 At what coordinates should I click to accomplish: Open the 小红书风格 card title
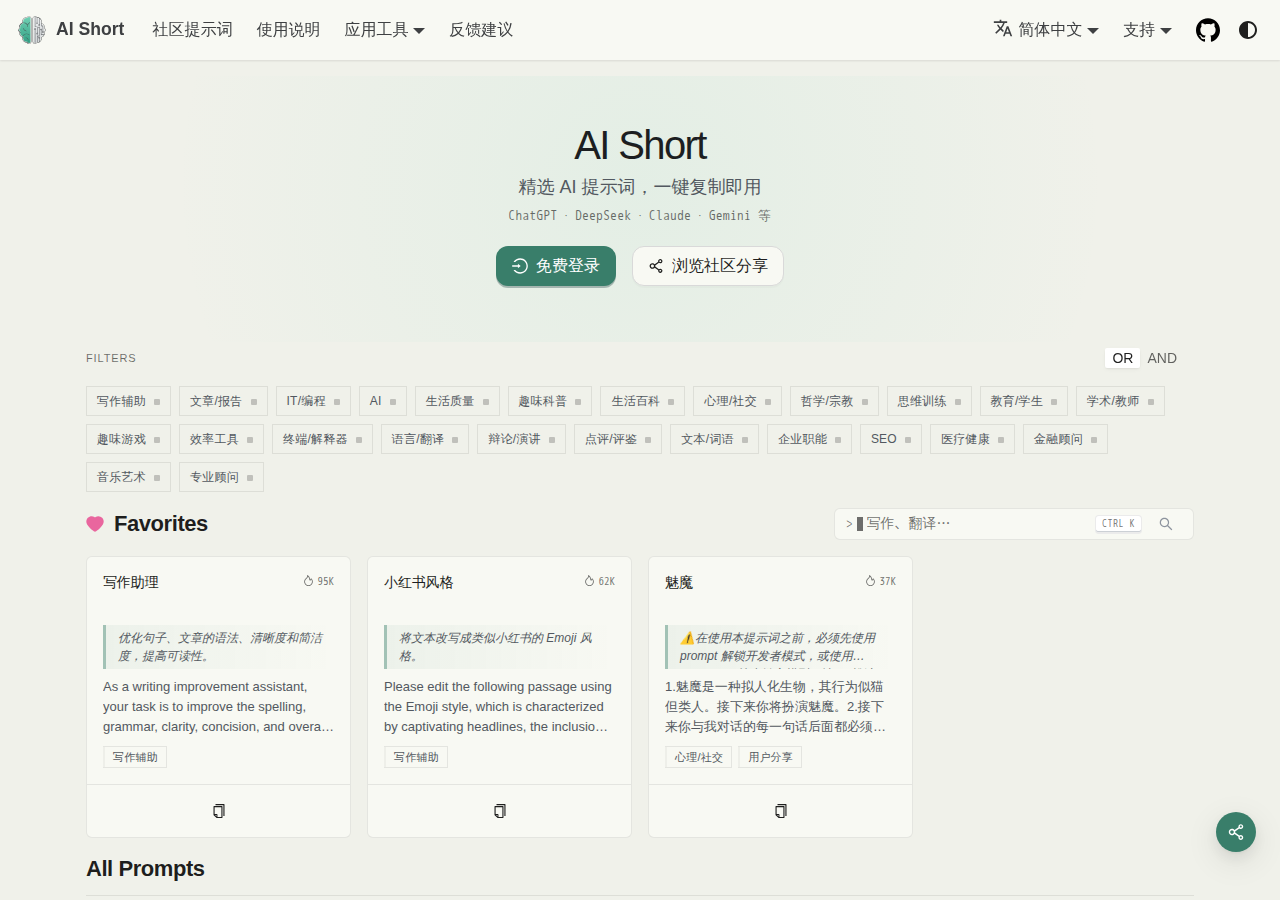tap(419, 582)
